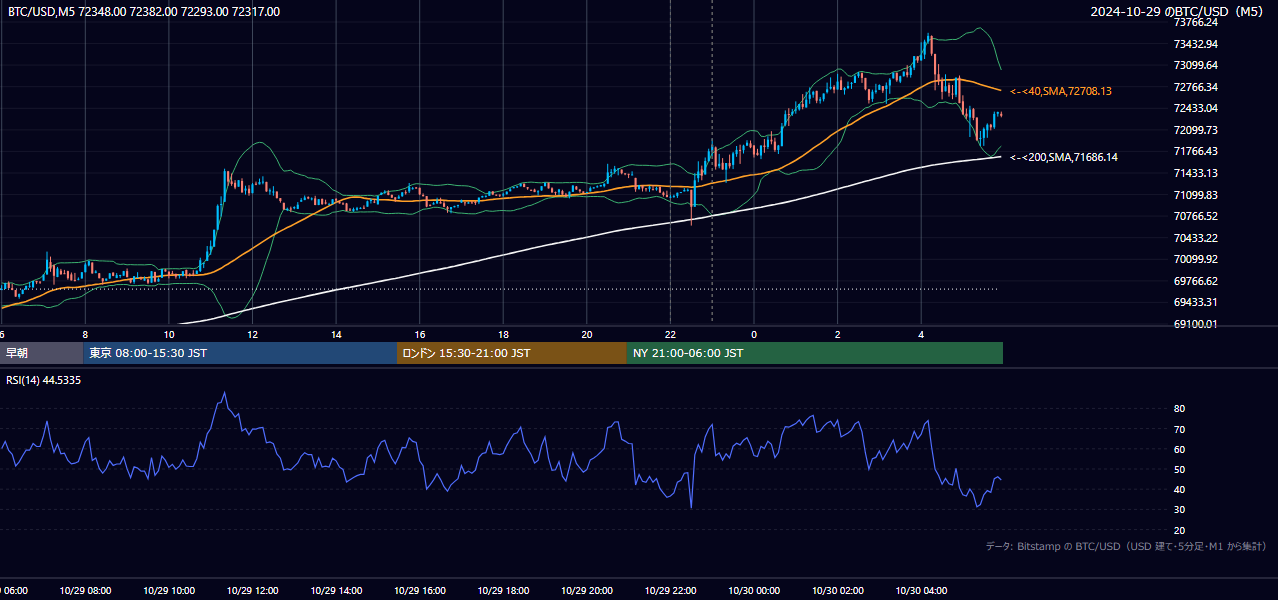Click the 10/29 12:00 time axis label
1278x600 pixels.
pyautogui.click(x=251, y=591)
